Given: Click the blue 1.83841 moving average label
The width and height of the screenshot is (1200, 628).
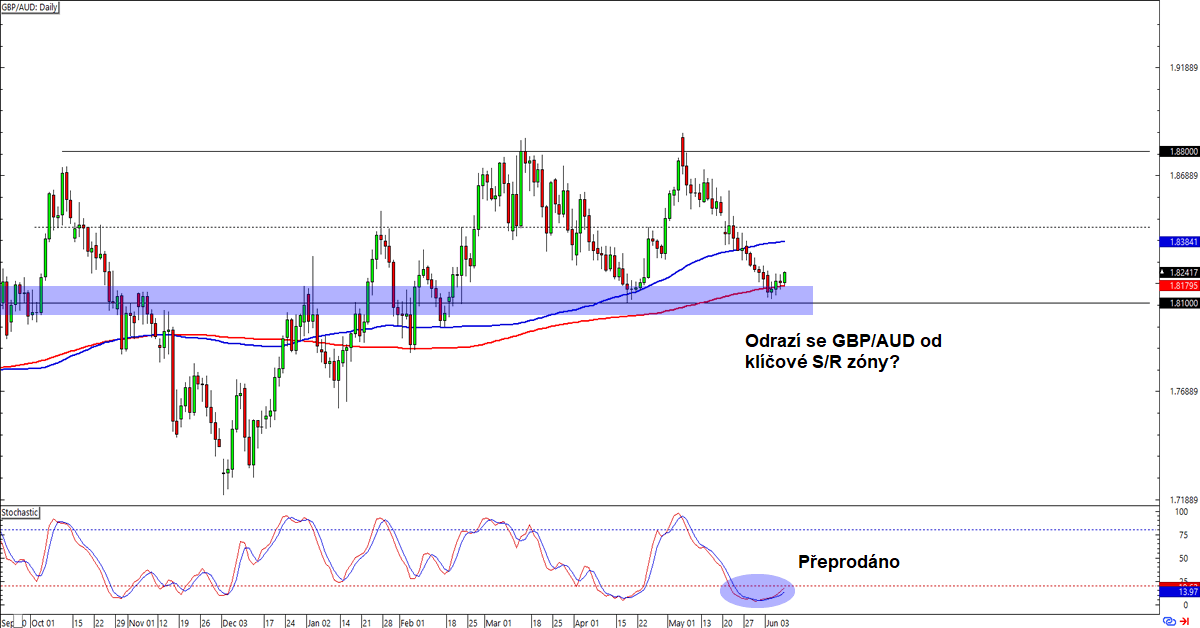Looking at the screenshot, I should [1178, 242].
